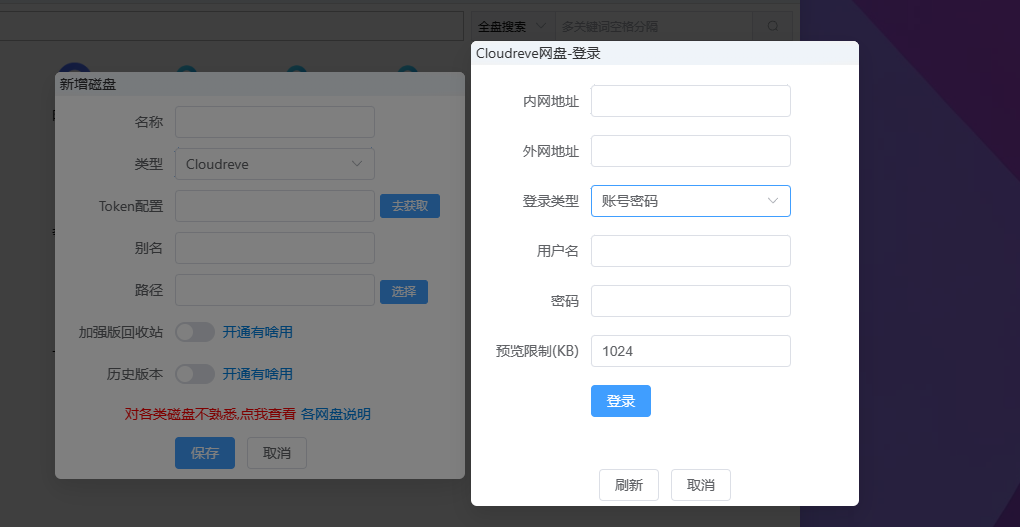This screenshot has height=527, width=1020.
Task: Click the Token配置 input field
Action: [275, 206]
